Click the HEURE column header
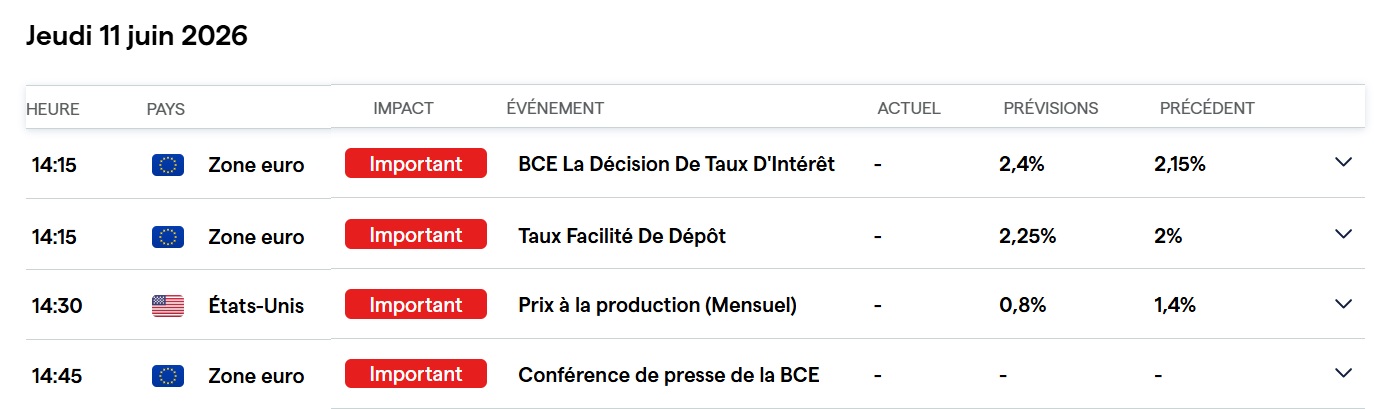 [x=53, y=109]
